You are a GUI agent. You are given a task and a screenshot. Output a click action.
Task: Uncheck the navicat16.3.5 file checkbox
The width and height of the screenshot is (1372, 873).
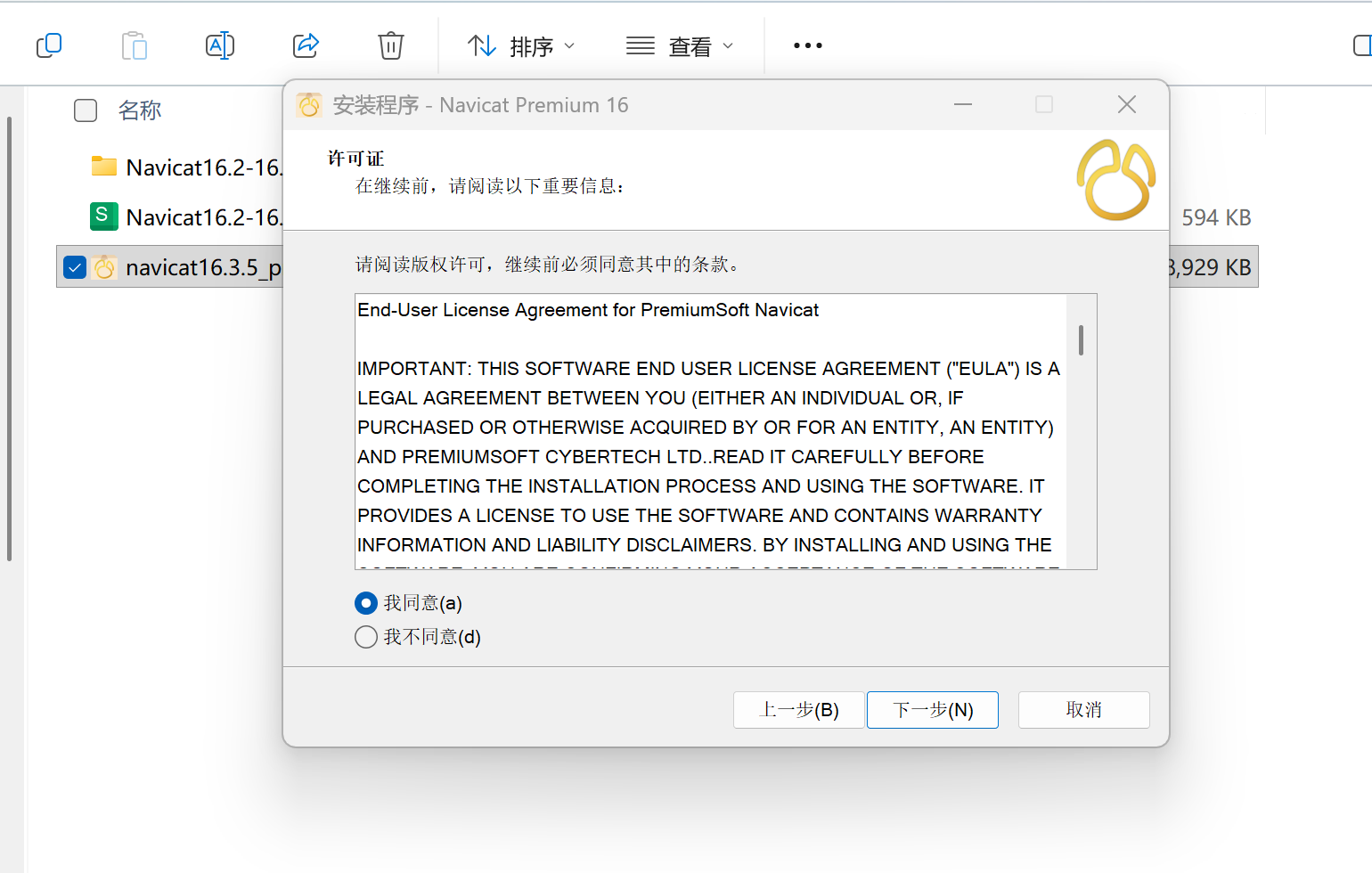tap(75, 267)
